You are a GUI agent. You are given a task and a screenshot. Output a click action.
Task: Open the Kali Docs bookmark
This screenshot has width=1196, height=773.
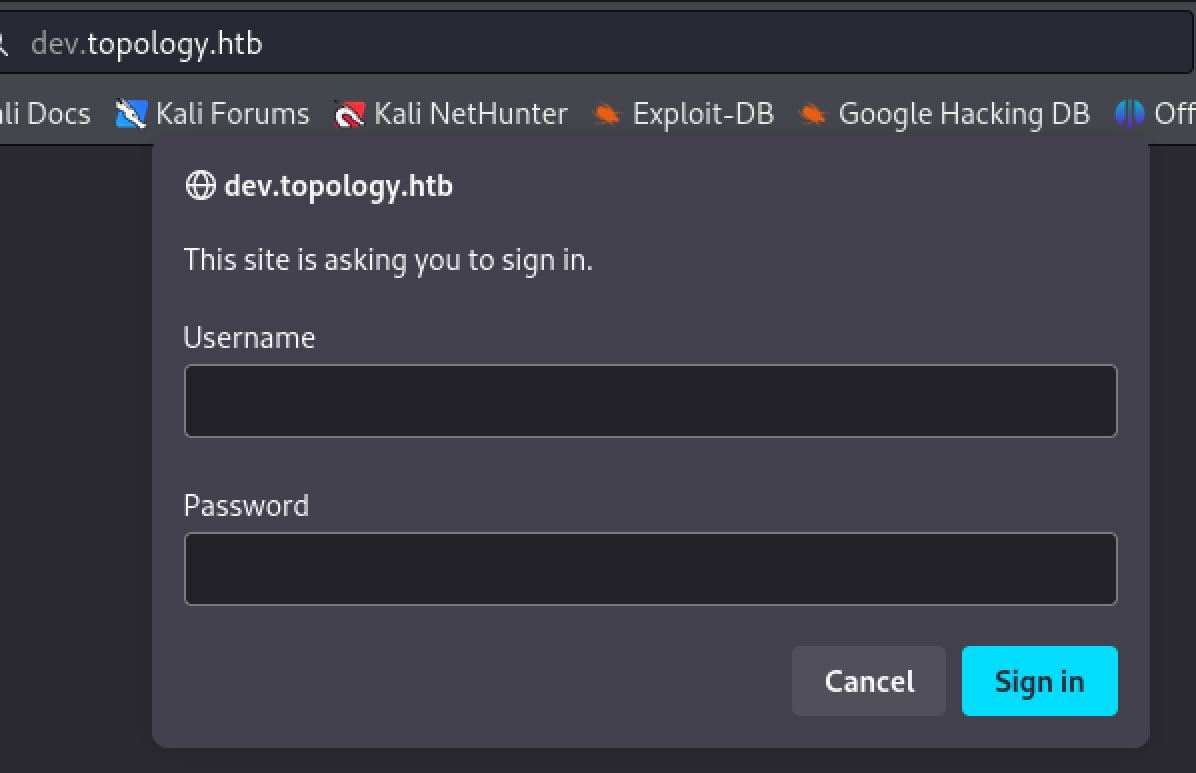pos(45,114)
